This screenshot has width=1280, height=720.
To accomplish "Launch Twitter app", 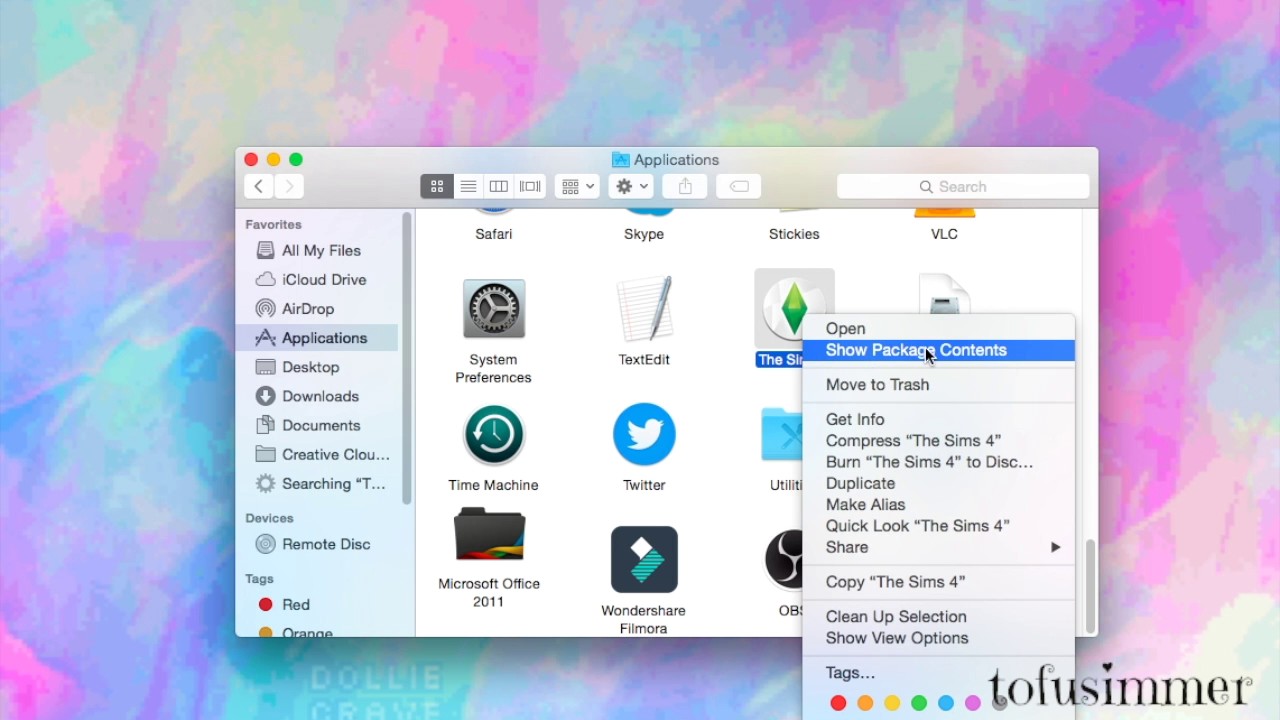I will (643, 434).
